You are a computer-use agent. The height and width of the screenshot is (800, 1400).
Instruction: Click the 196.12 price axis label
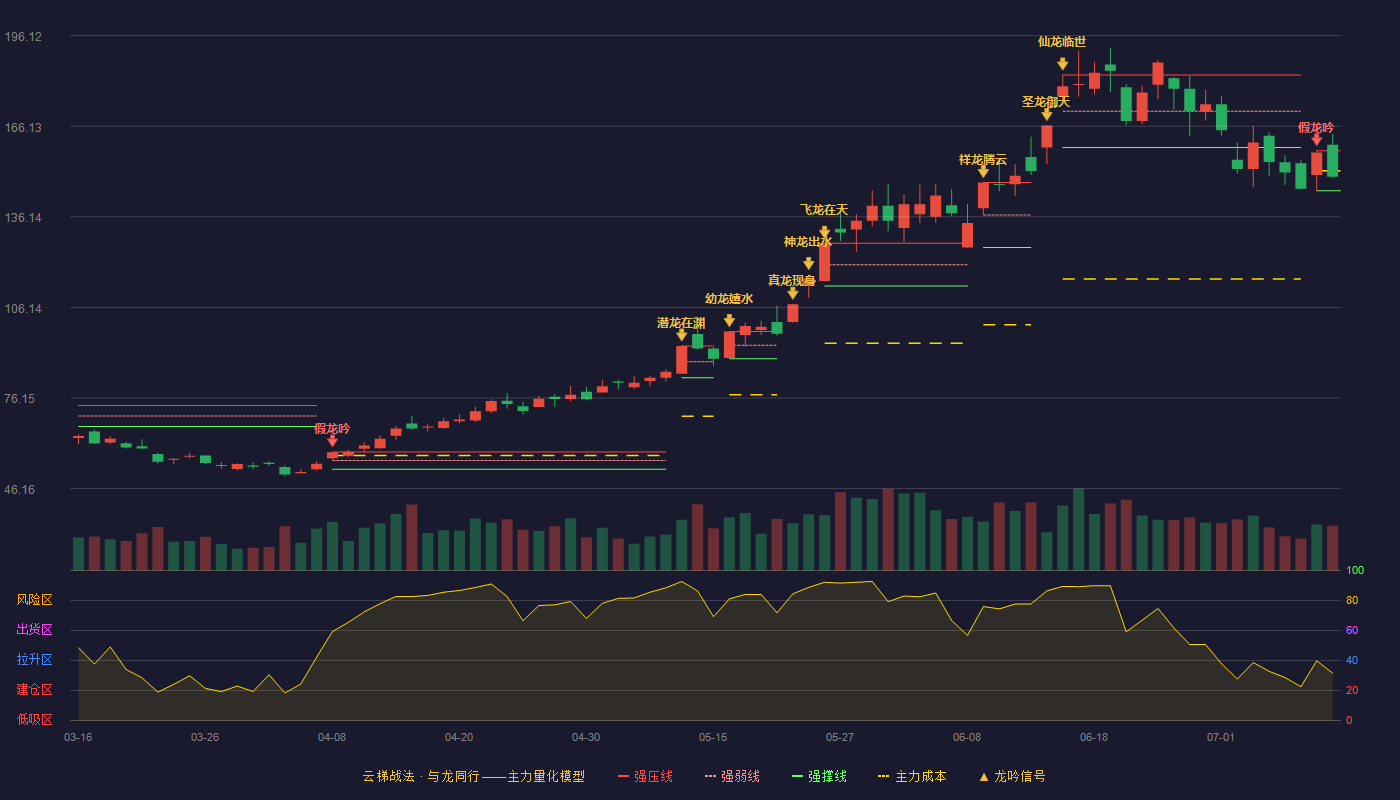tap(23, 36)
